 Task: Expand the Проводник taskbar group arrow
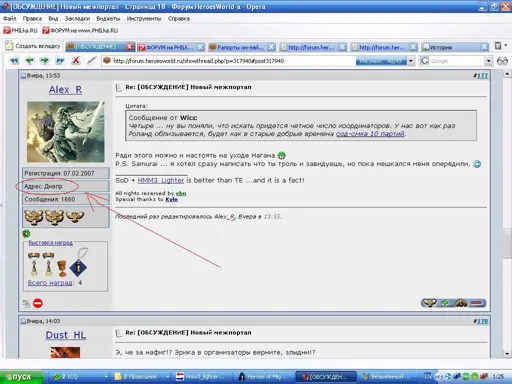tap(167, 377)
